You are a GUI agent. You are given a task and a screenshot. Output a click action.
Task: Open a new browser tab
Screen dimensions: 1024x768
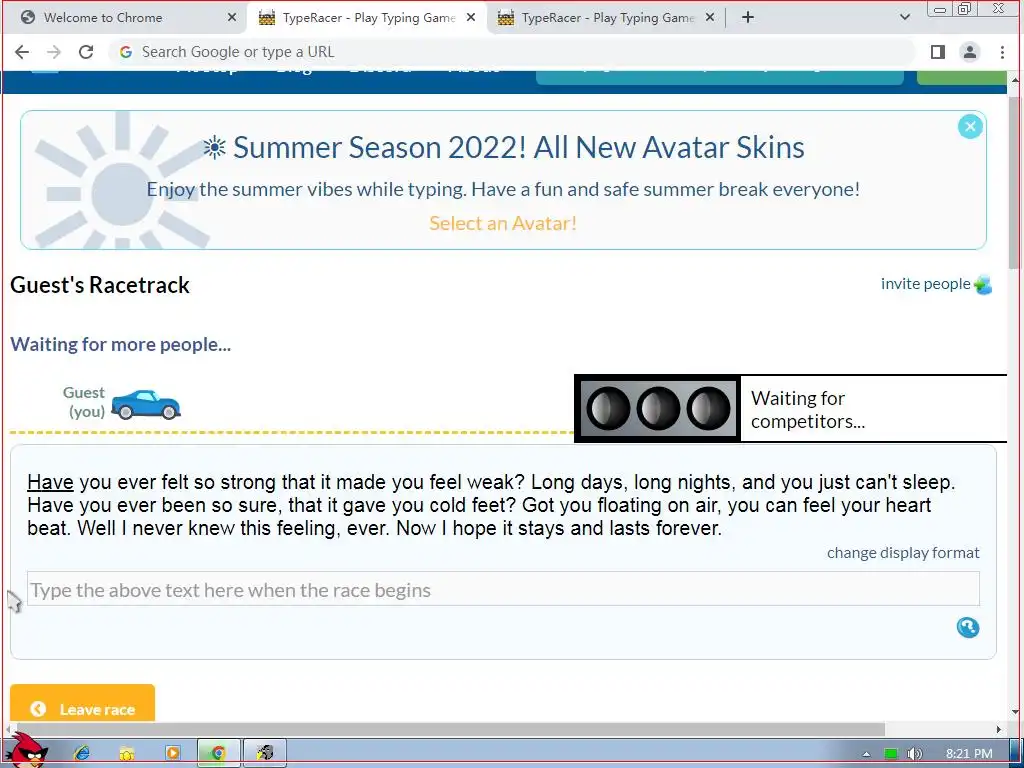748,18
